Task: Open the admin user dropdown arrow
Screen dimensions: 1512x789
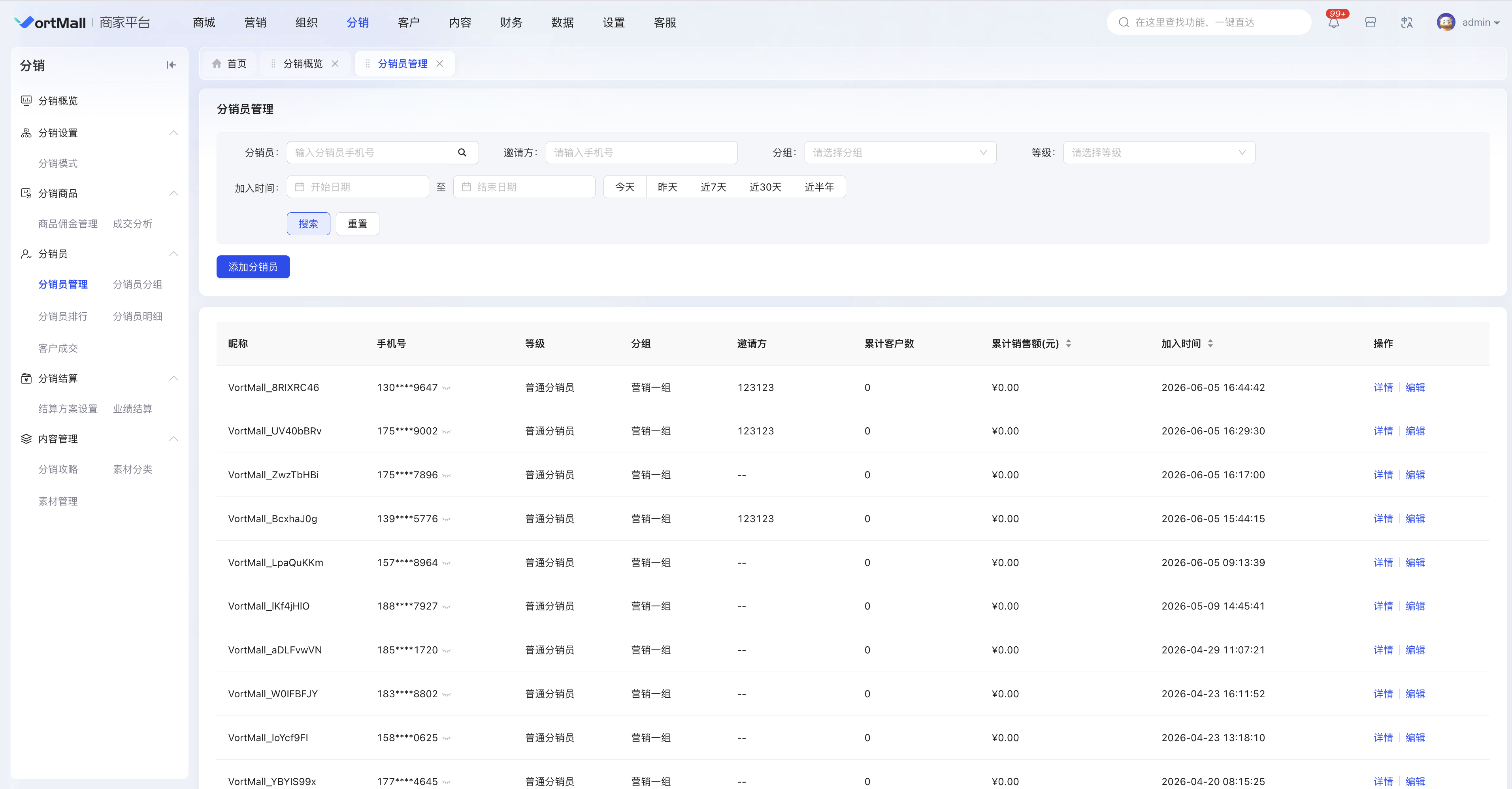Action: (1497, 23)
